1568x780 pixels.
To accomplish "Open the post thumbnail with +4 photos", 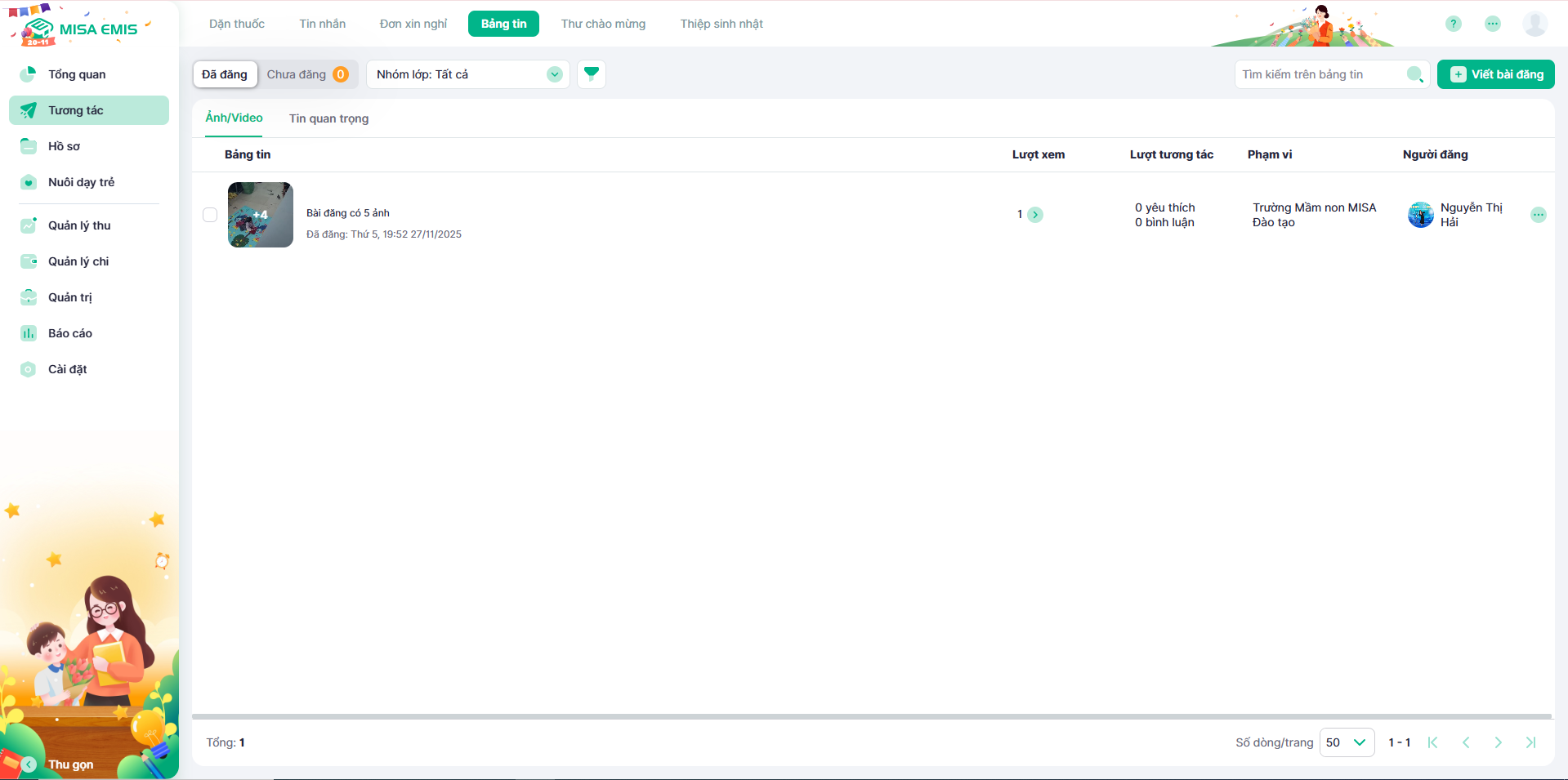I will pos(261,215).
